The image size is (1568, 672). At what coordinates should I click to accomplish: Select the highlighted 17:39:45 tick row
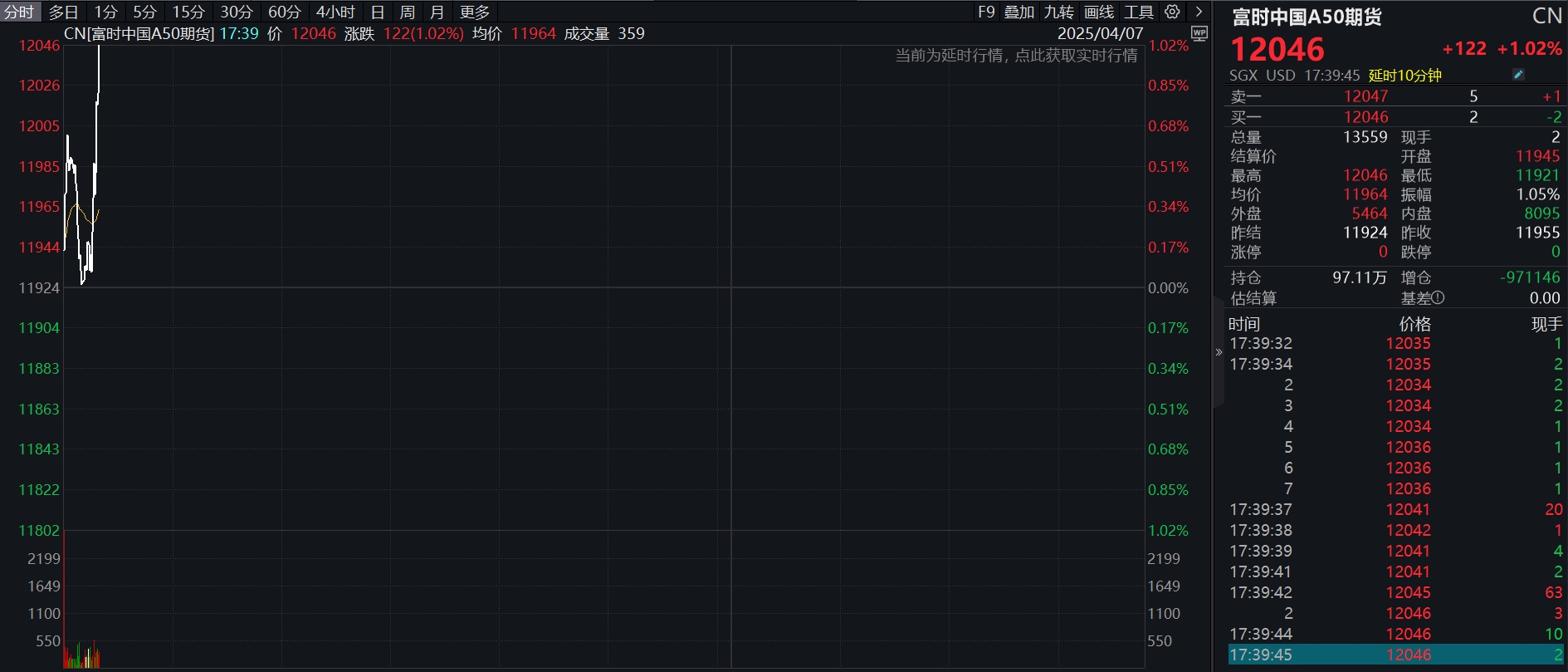pos(1396,655)
